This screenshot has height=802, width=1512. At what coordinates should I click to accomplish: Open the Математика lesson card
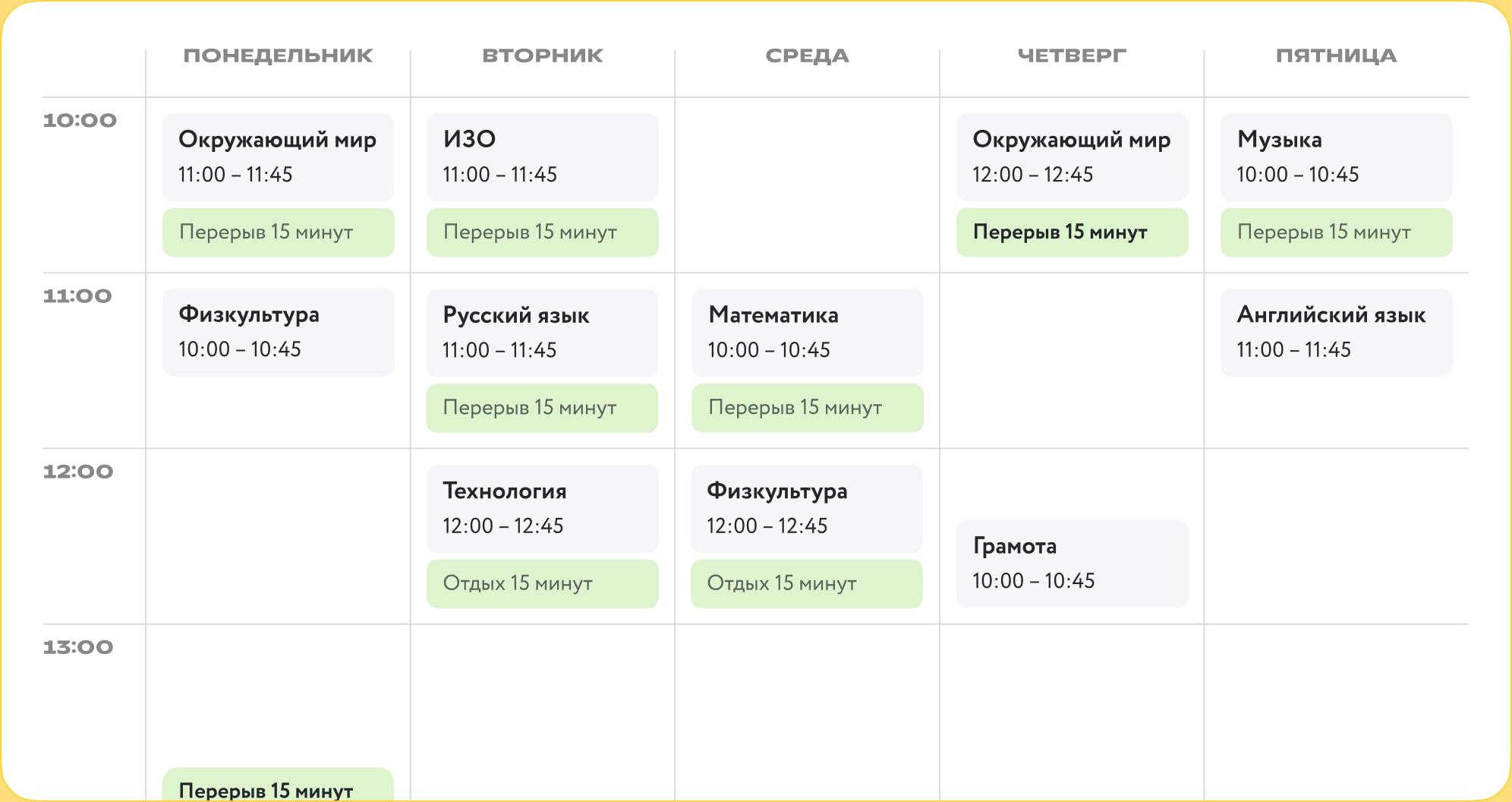(808, 333)
